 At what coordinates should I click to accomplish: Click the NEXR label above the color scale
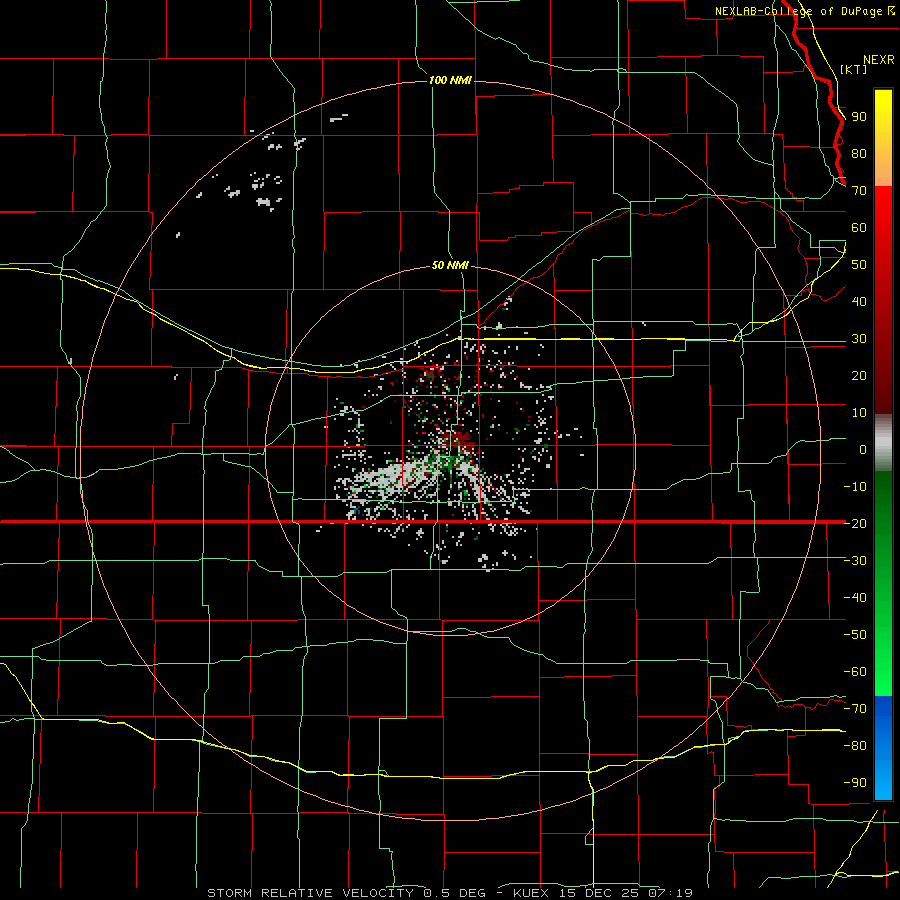tap(879, 60)
